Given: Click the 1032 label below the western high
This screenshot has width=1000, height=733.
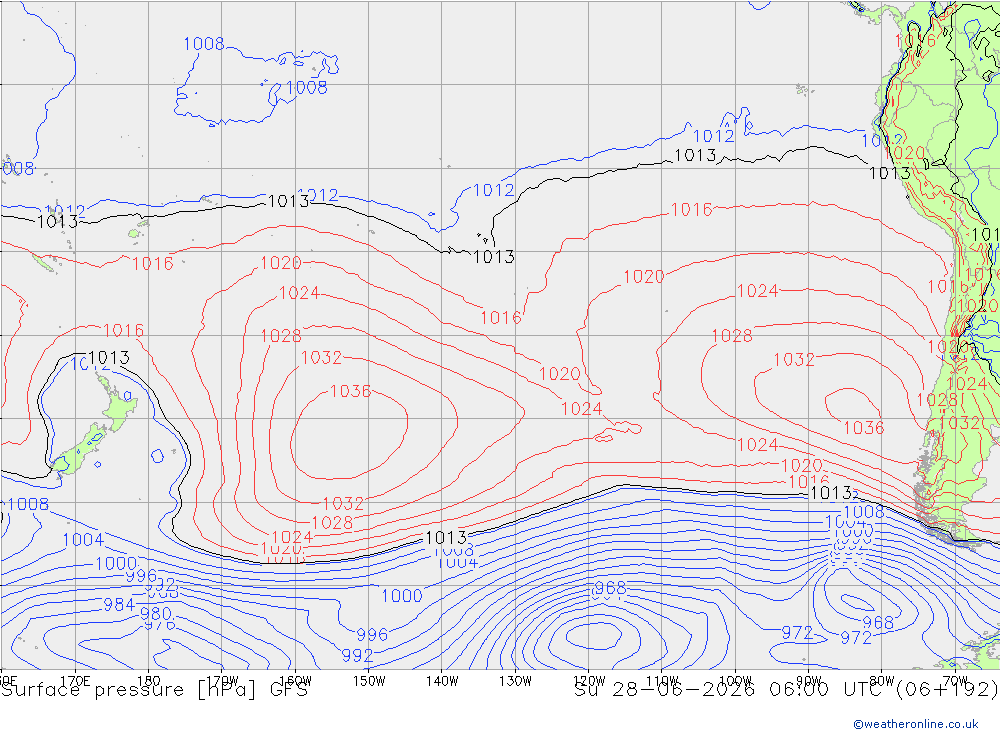Looking at the screenshot, I should (343, 503).
